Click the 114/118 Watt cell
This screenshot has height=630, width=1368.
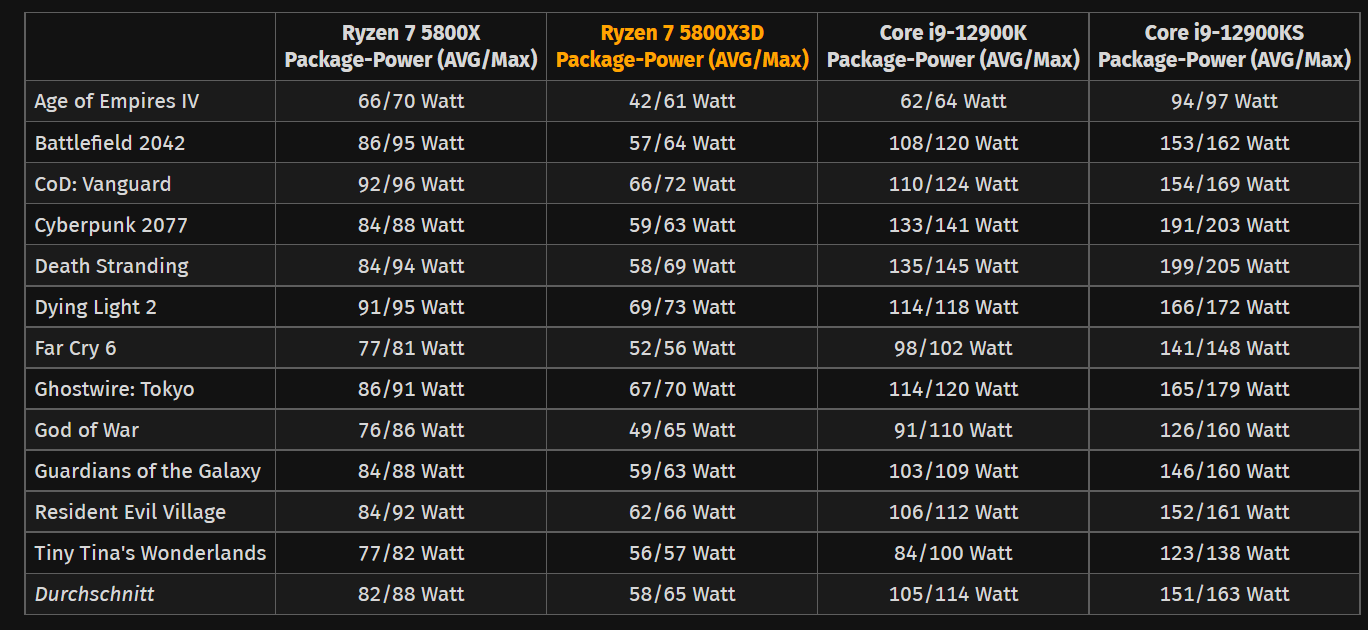[953, 307]
